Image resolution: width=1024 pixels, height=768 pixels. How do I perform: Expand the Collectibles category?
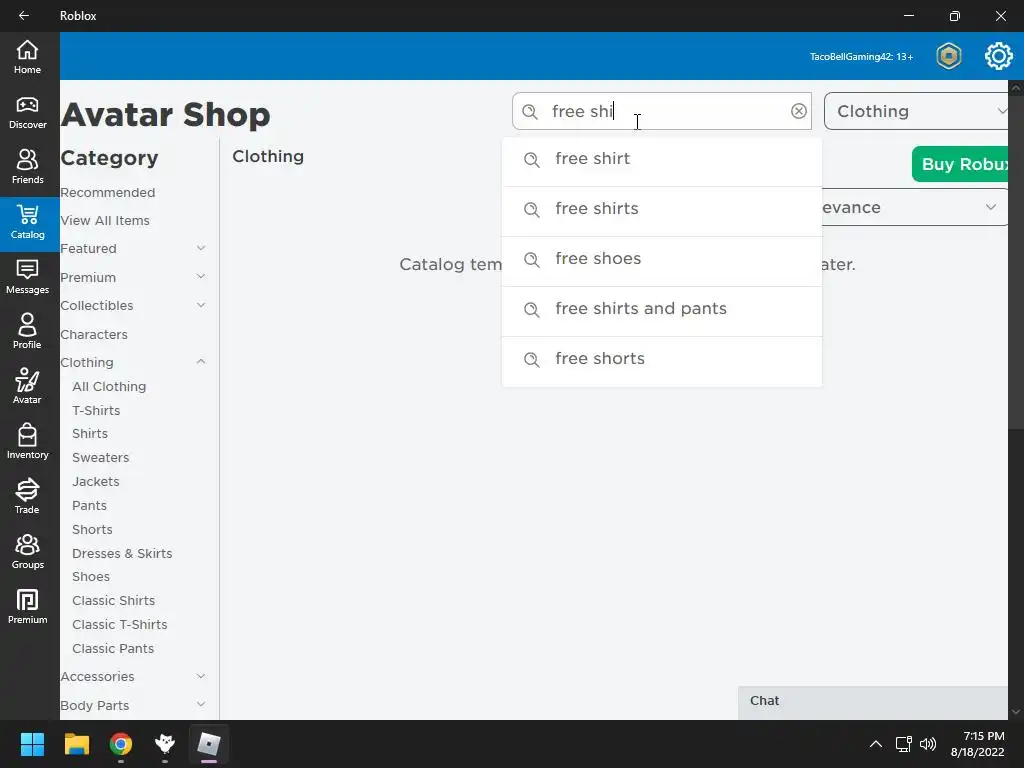click(201, 305)
